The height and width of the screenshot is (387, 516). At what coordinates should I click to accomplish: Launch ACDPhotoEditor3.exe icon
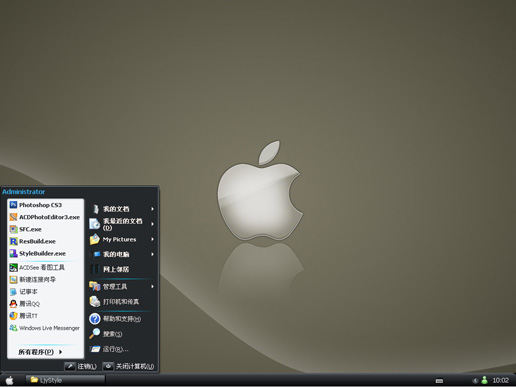pos(13,217)
